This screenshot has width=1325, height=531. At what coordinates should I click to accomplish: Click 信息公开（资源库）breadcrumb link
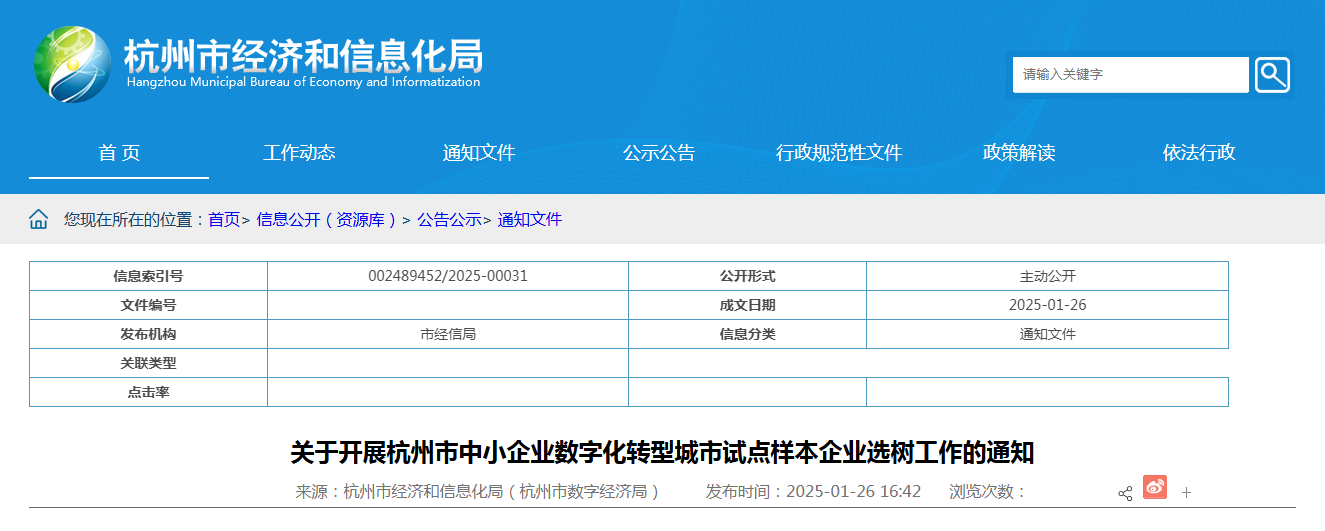tap(327, 220)
